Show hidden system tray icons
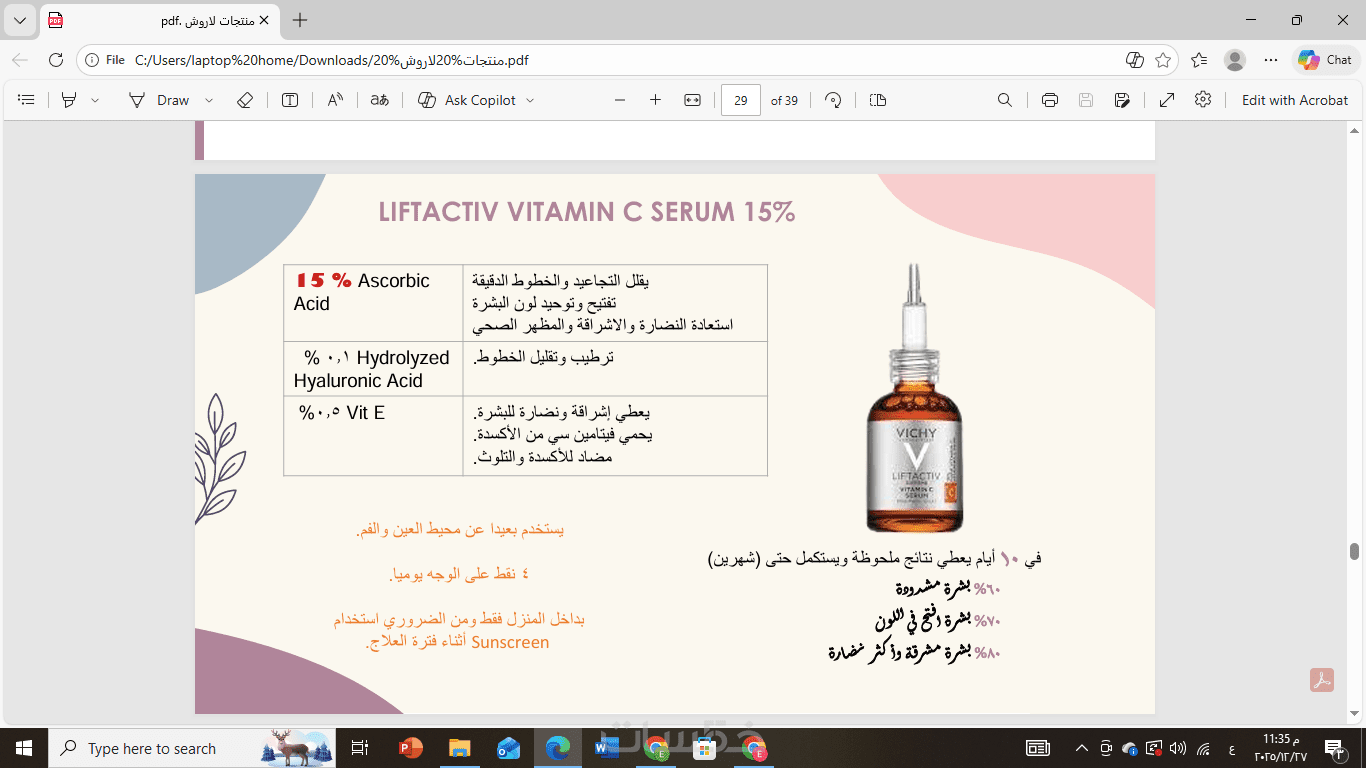The width and height of the screenshot is (1366, 768). 1081,748
